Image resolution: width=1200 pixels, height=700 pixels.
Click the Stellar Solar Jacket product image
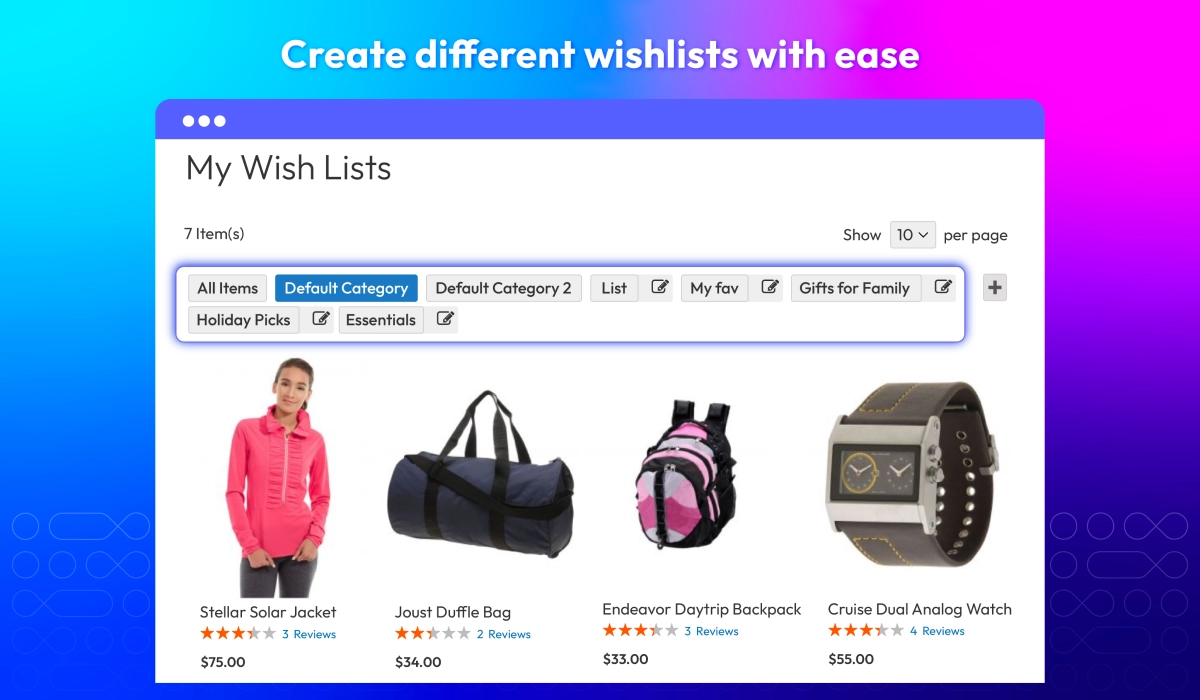tap(267, 478)
